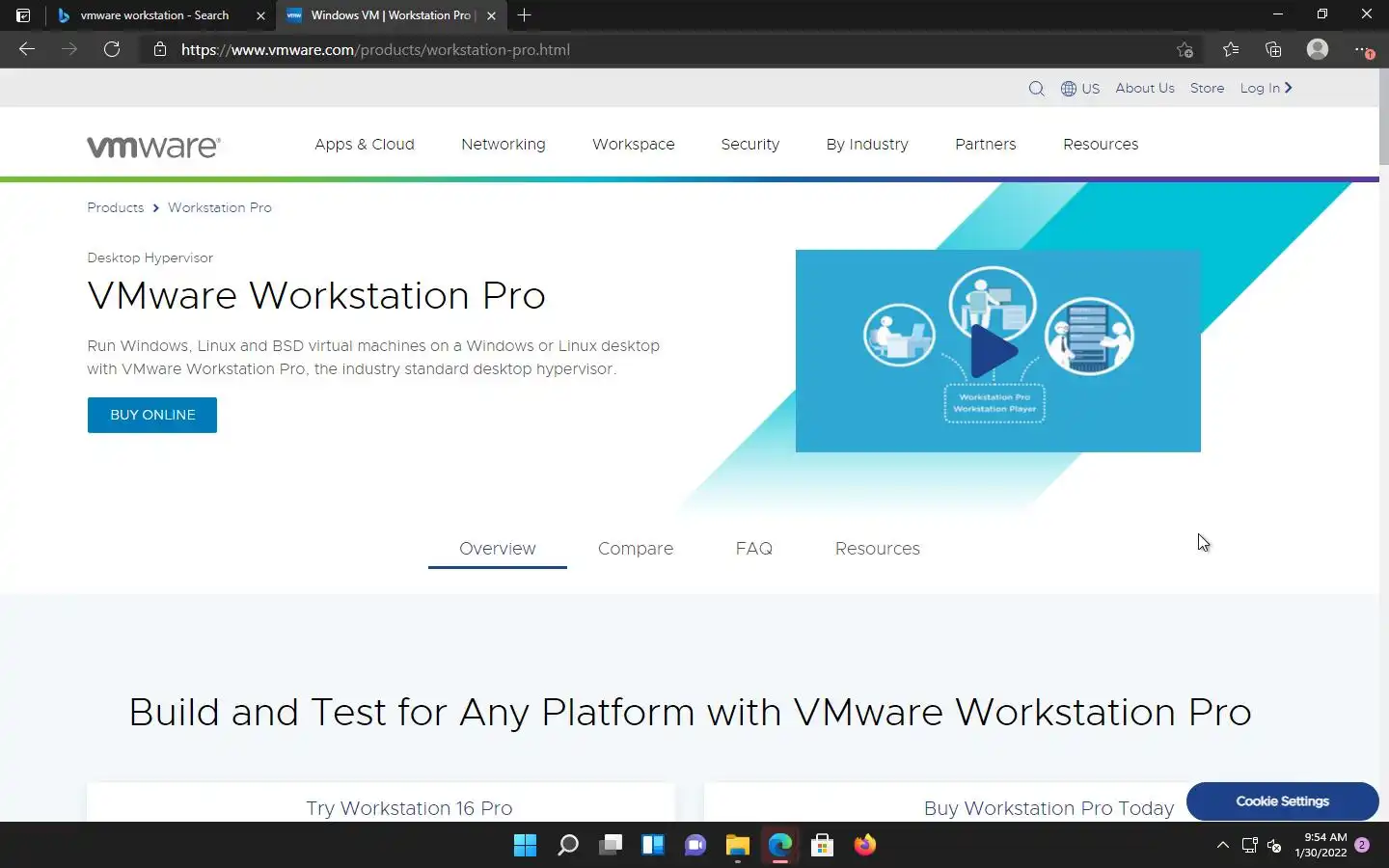1389x868 pixels.
Task: Open File Explorer from the taskbar
Action: [738, 846]
